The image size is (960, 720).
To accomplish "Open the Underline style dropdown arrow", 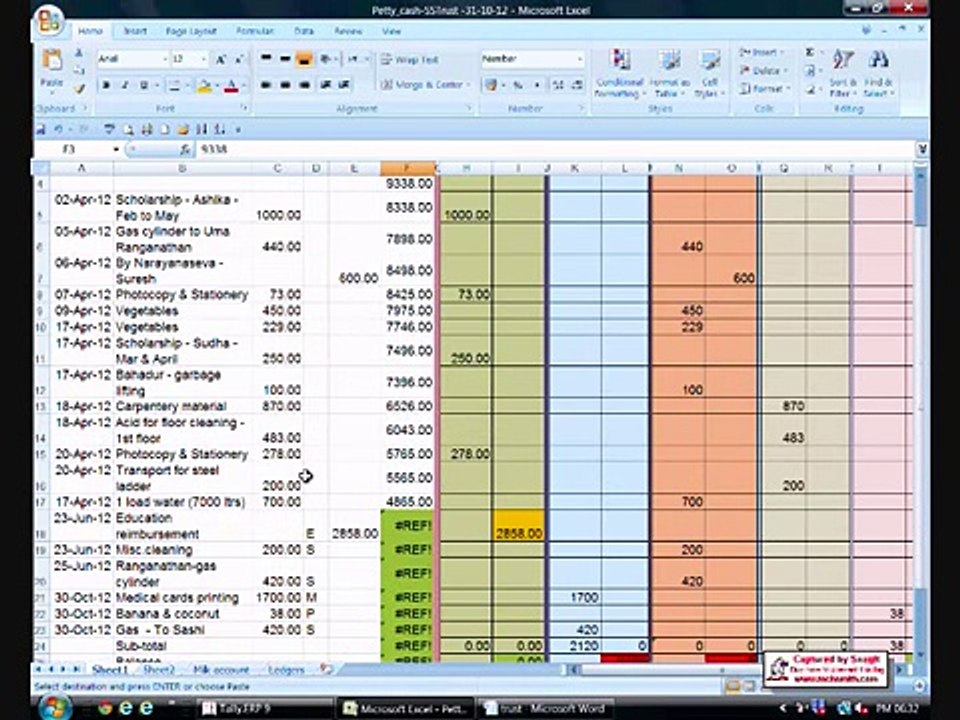I will click(x=157, y=85).
